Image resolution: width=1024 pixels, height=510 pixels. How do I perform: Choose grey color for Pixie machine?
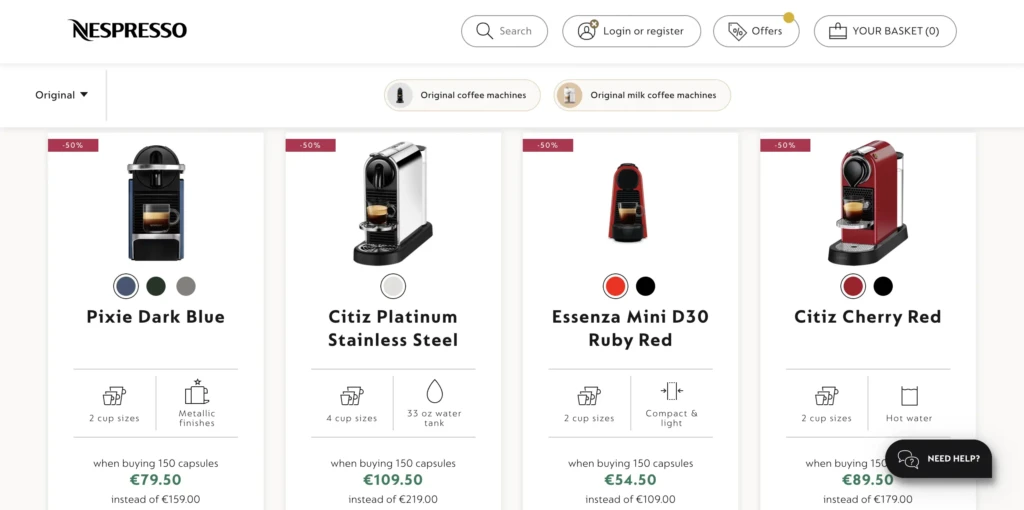186,287
